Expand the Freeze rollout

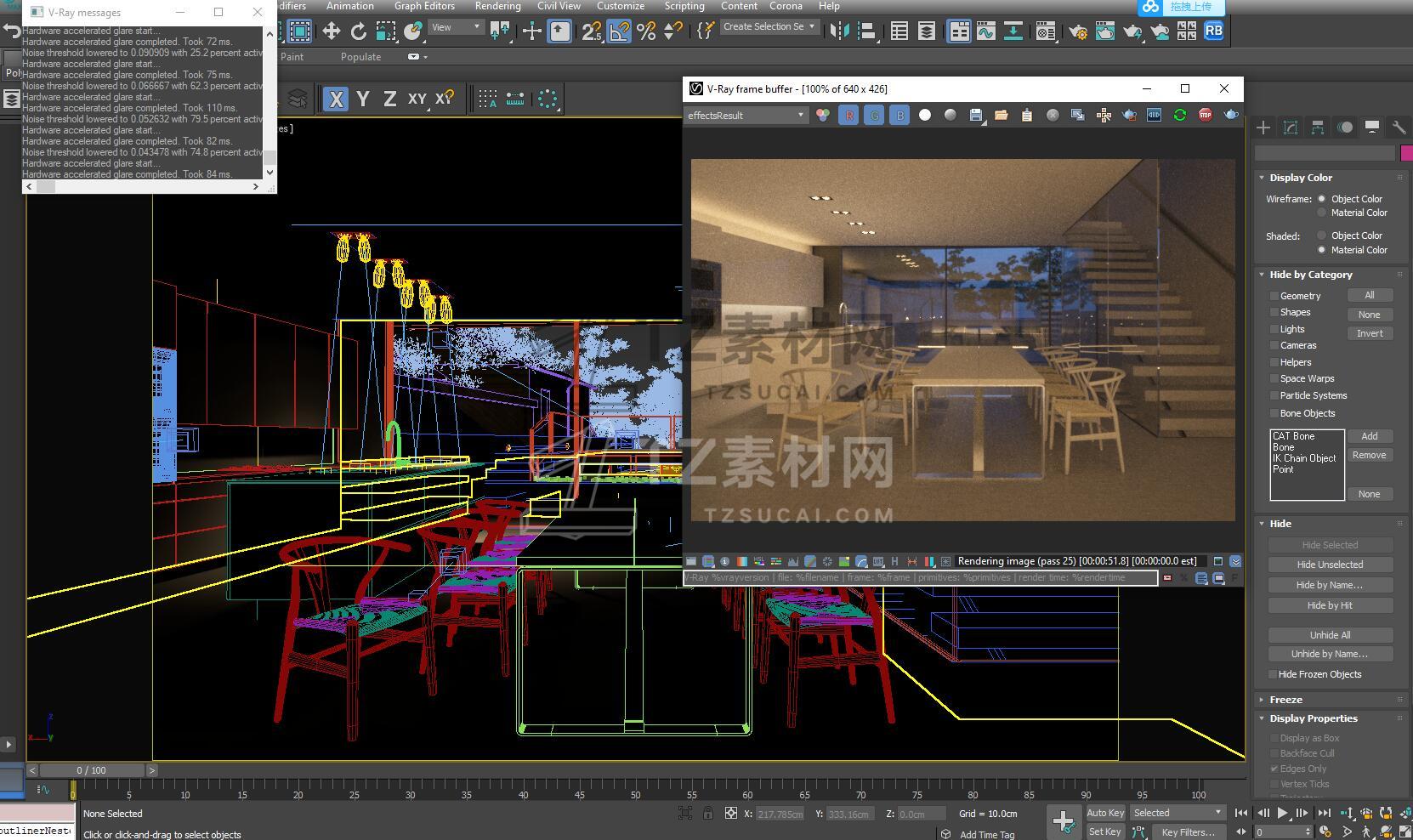coord(1285,700)
